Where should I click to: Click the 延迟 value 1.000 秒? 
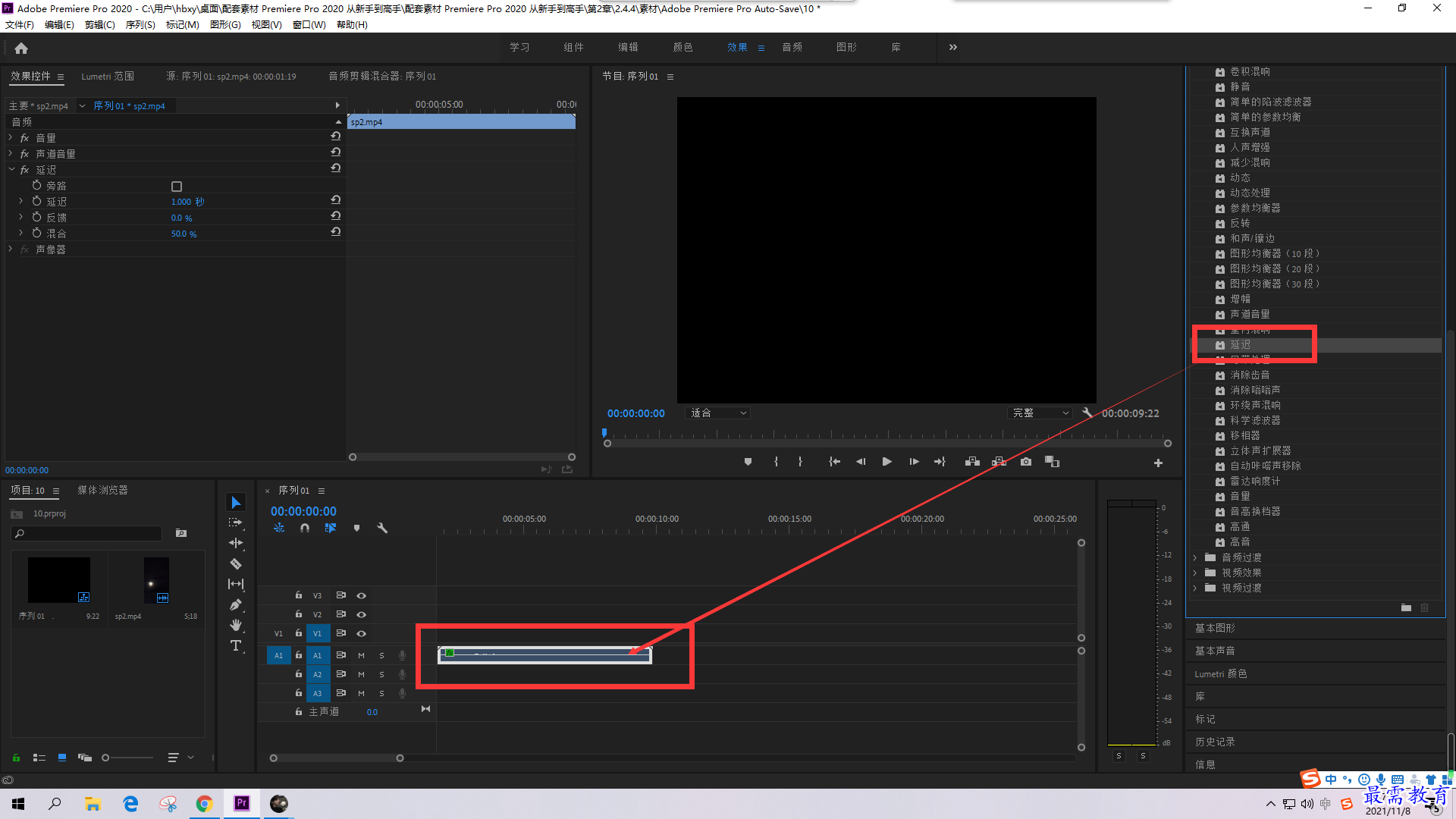pyautogui.click(x=187, y=202)
